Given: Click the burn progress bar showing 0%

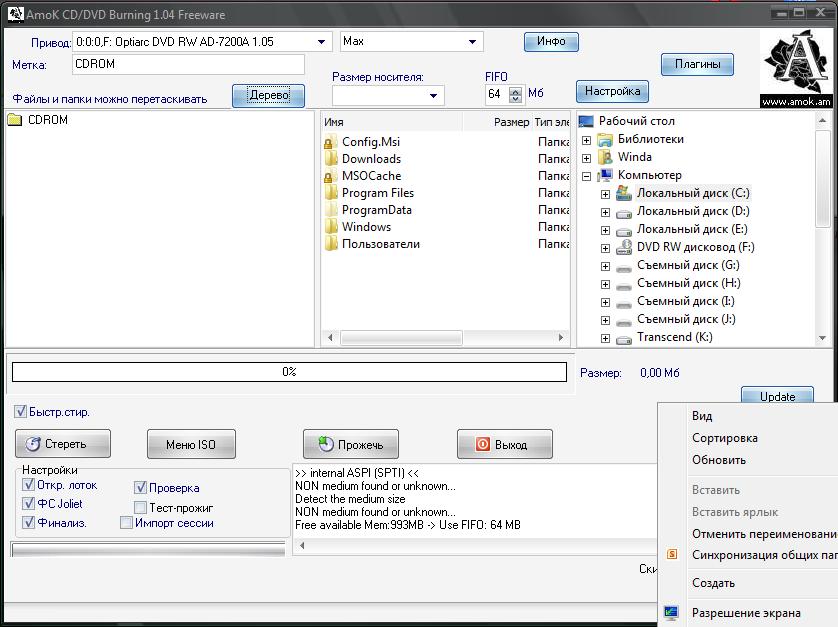Looking at the screenshot, I should pos(289,372).
